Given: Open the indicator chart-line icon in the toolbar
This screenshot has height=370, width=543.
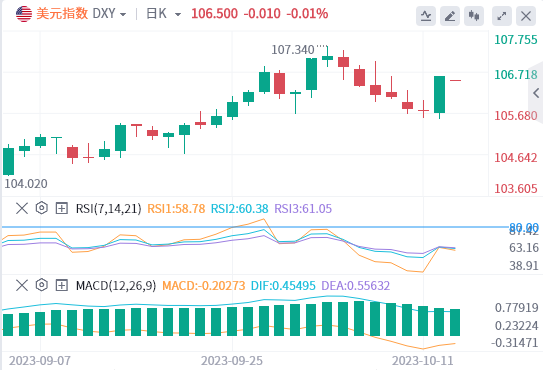Looking at the screenshot, I should 426,16.
